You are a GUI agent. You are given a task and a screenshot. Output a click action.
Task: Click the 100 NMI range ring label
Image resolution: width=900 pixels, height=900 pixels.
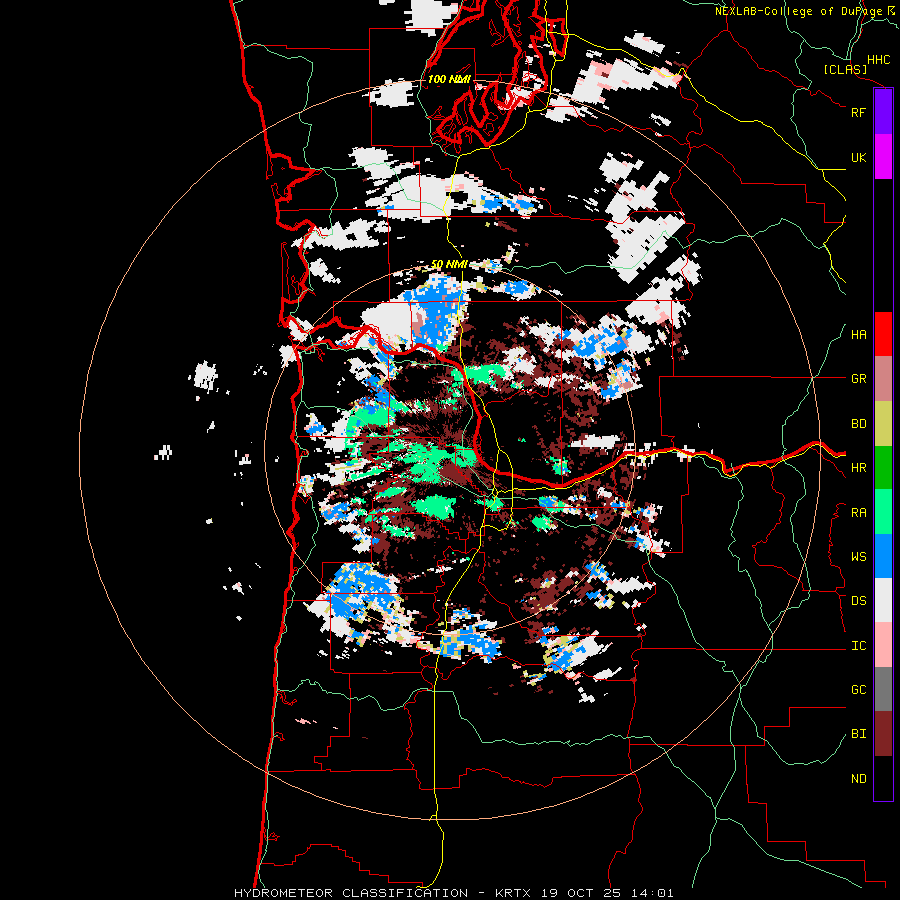pos(449,79)
